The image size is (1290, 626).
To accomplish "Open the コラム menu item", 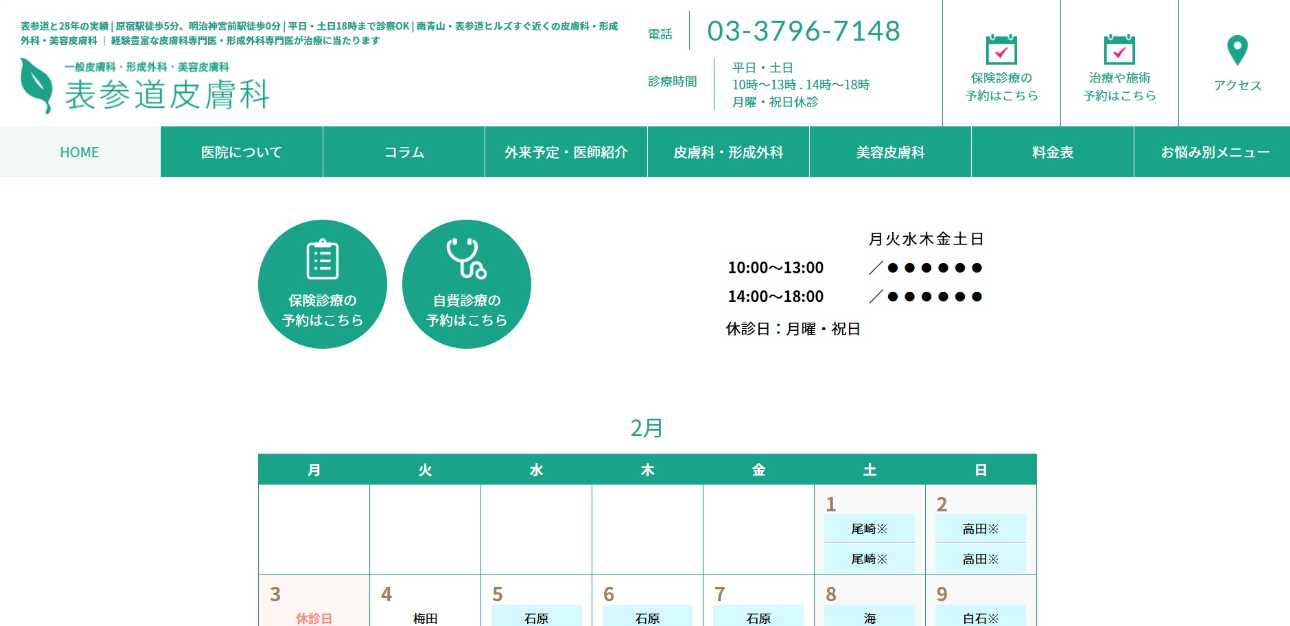I will click(x=404, y=152).
